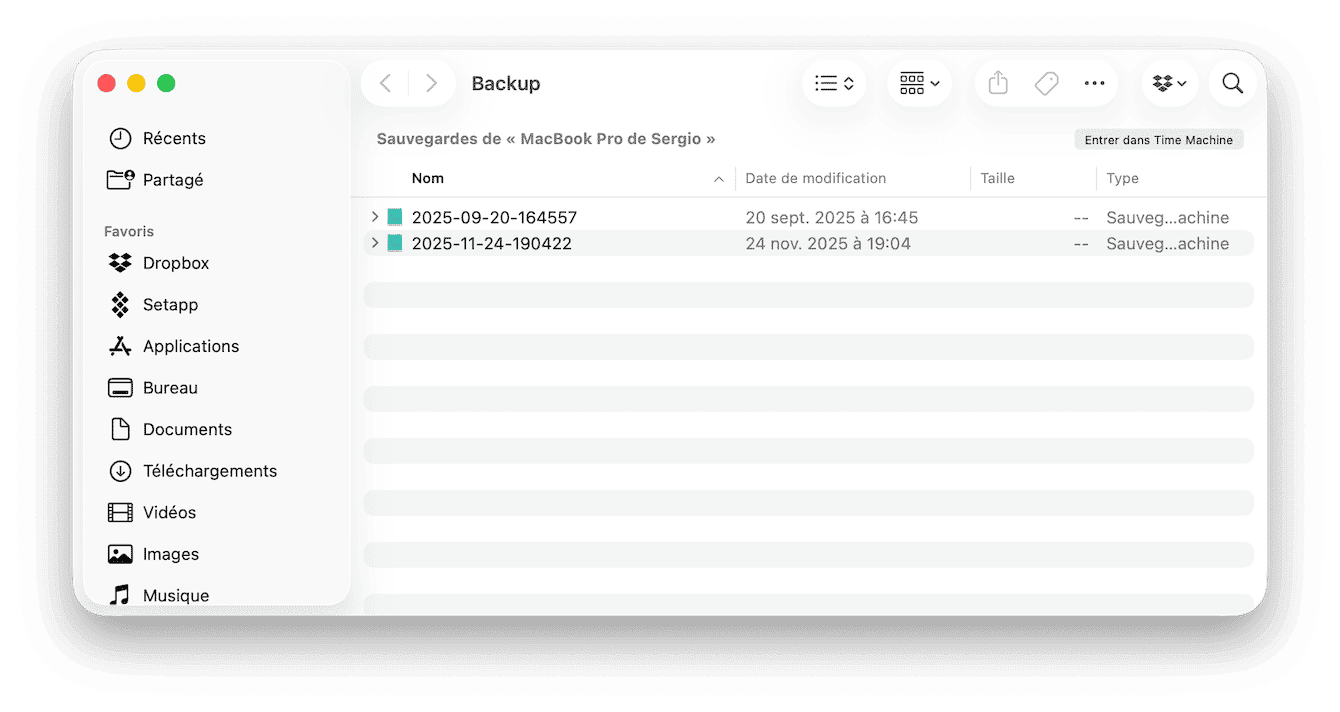
Task: Open the list view mode selector
Action: (833, 84)
